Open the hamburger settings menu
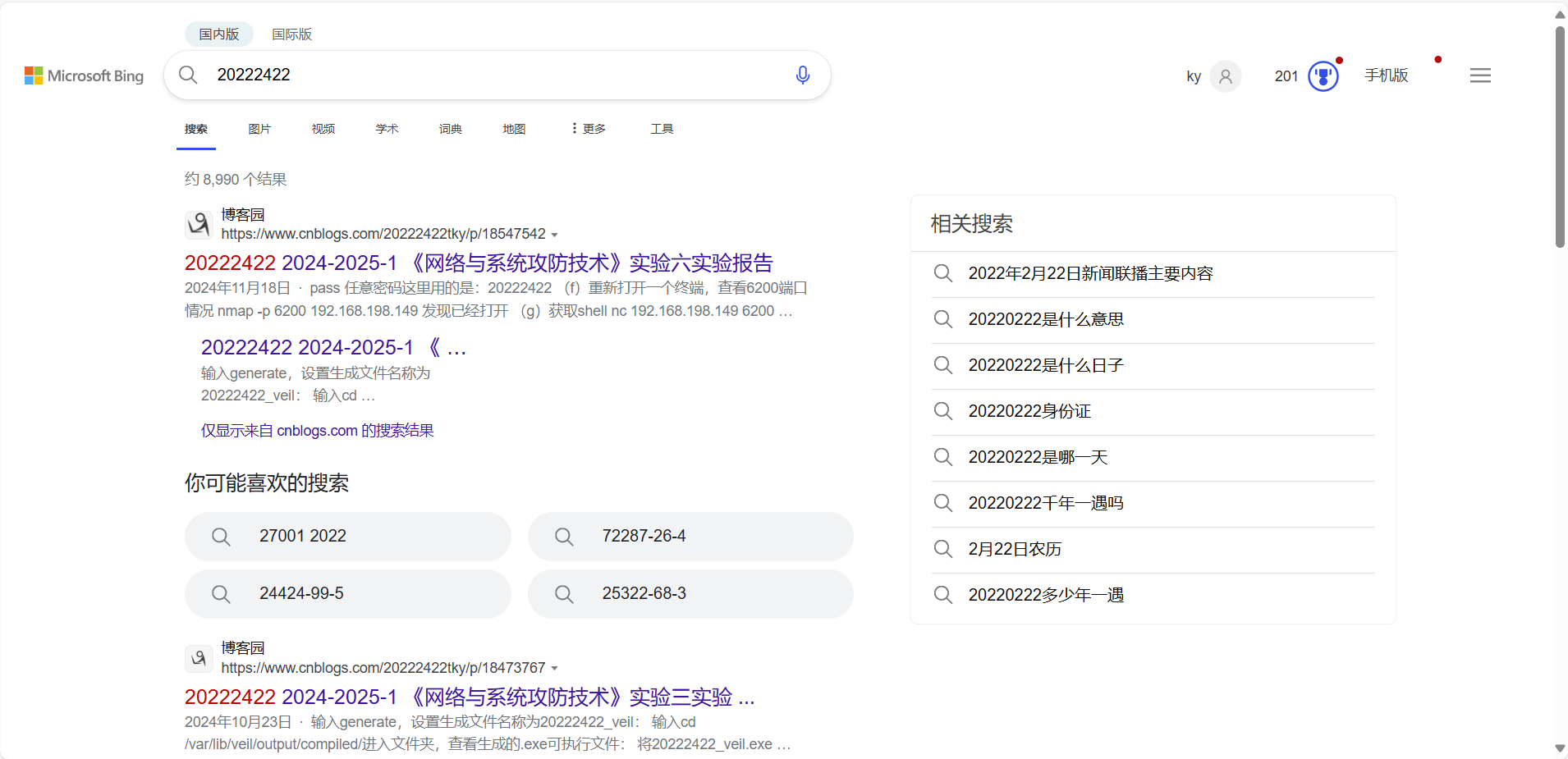The width and height of the screenshot is (1568, 759). coord(1480,75)
